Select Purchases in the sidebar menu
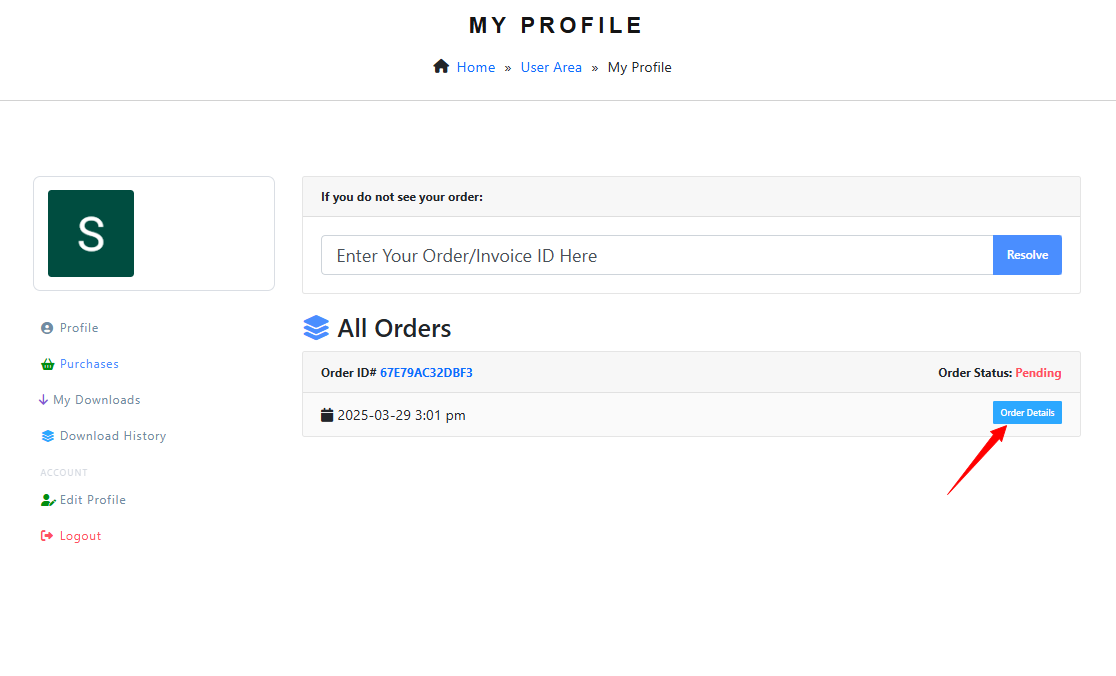 (x=89, y=364)
